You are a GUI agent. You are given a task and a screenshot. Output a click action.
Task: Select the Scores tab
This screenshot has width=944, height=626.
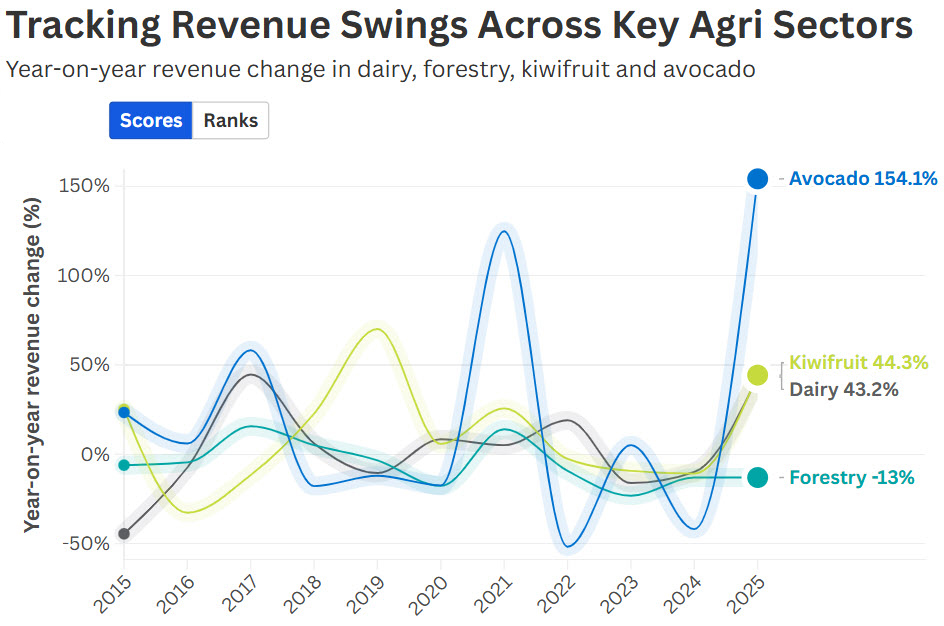150,120
